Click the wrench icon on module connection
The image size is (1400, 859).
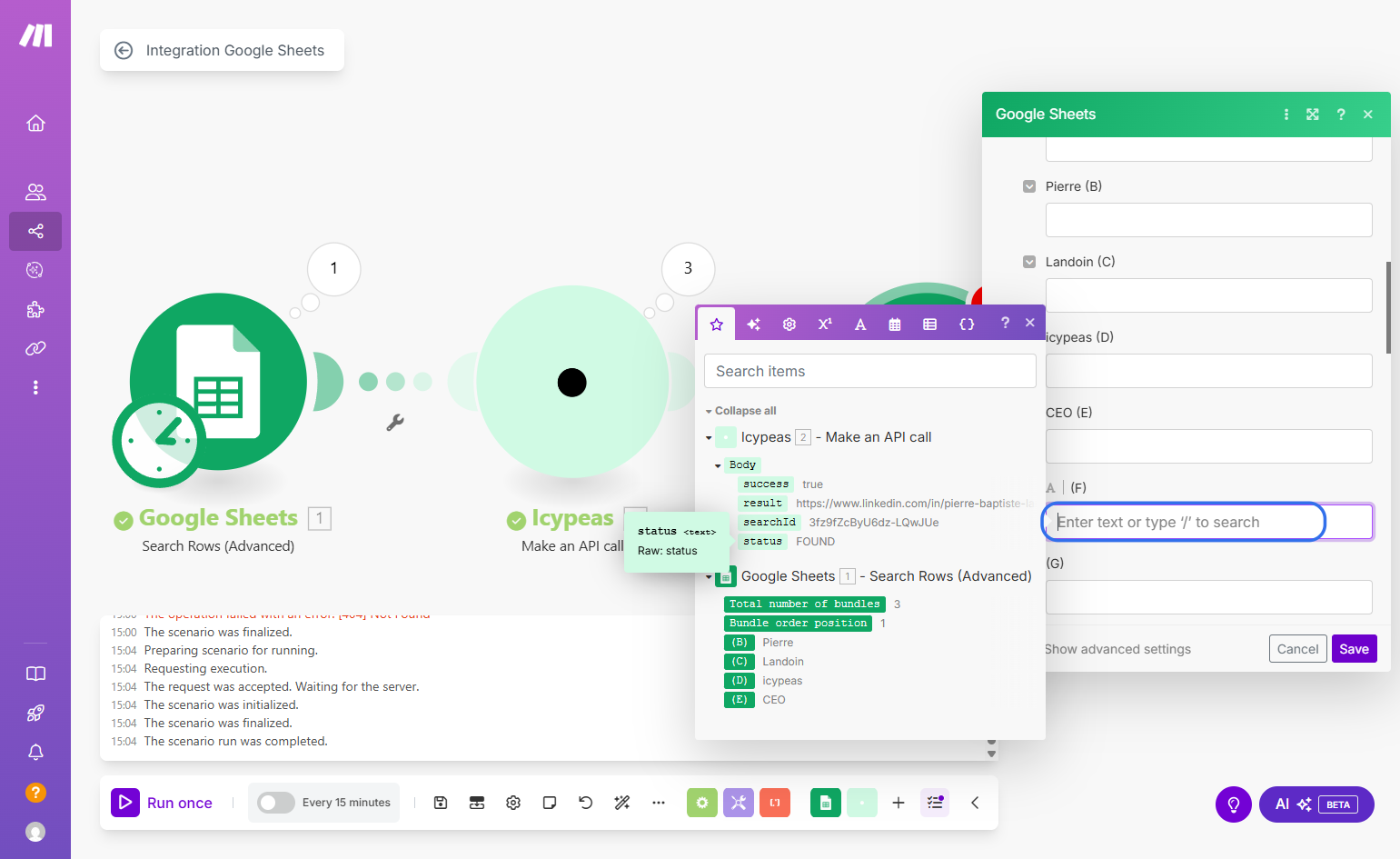point(395,422)
